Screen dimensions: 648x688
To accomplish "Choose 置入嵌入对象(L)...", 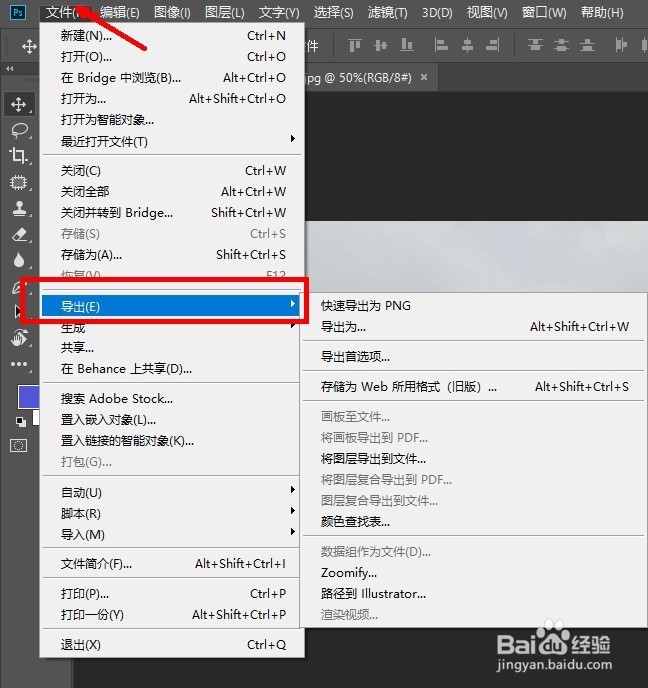I will (171, 420).
